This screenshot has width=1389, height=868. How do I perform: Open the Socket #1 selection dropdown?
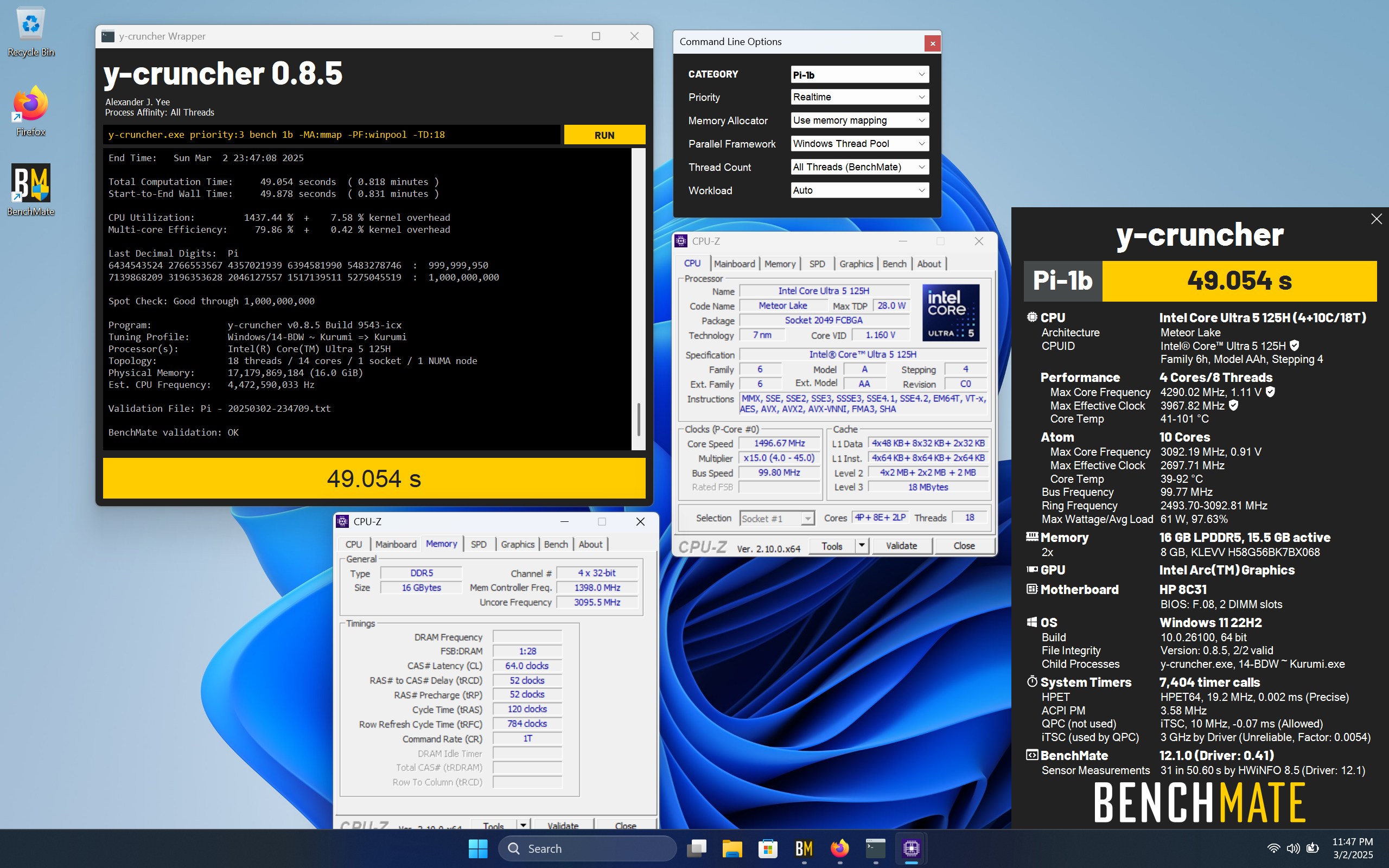[776, 519]
